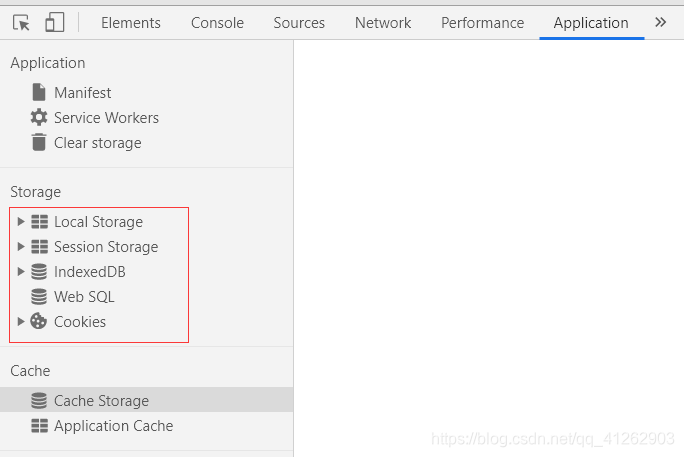Expand the Cookies tree arrow
Image resolution: width=684 pixels, height=457 pixels.
(21, 321)
